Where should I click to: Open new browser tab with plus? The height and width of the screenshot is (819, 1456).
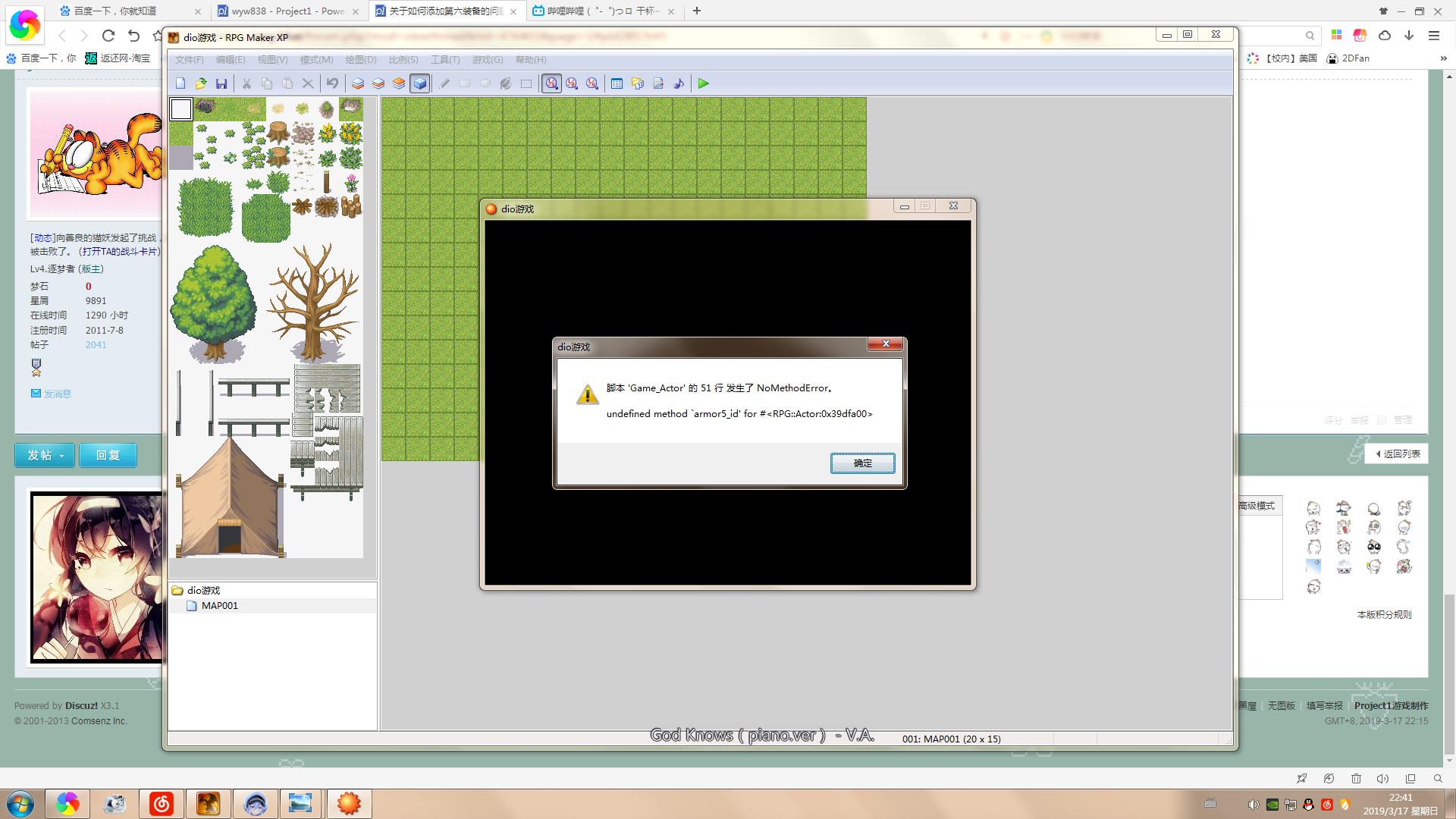pyautogui.click(x=697, y=11)
